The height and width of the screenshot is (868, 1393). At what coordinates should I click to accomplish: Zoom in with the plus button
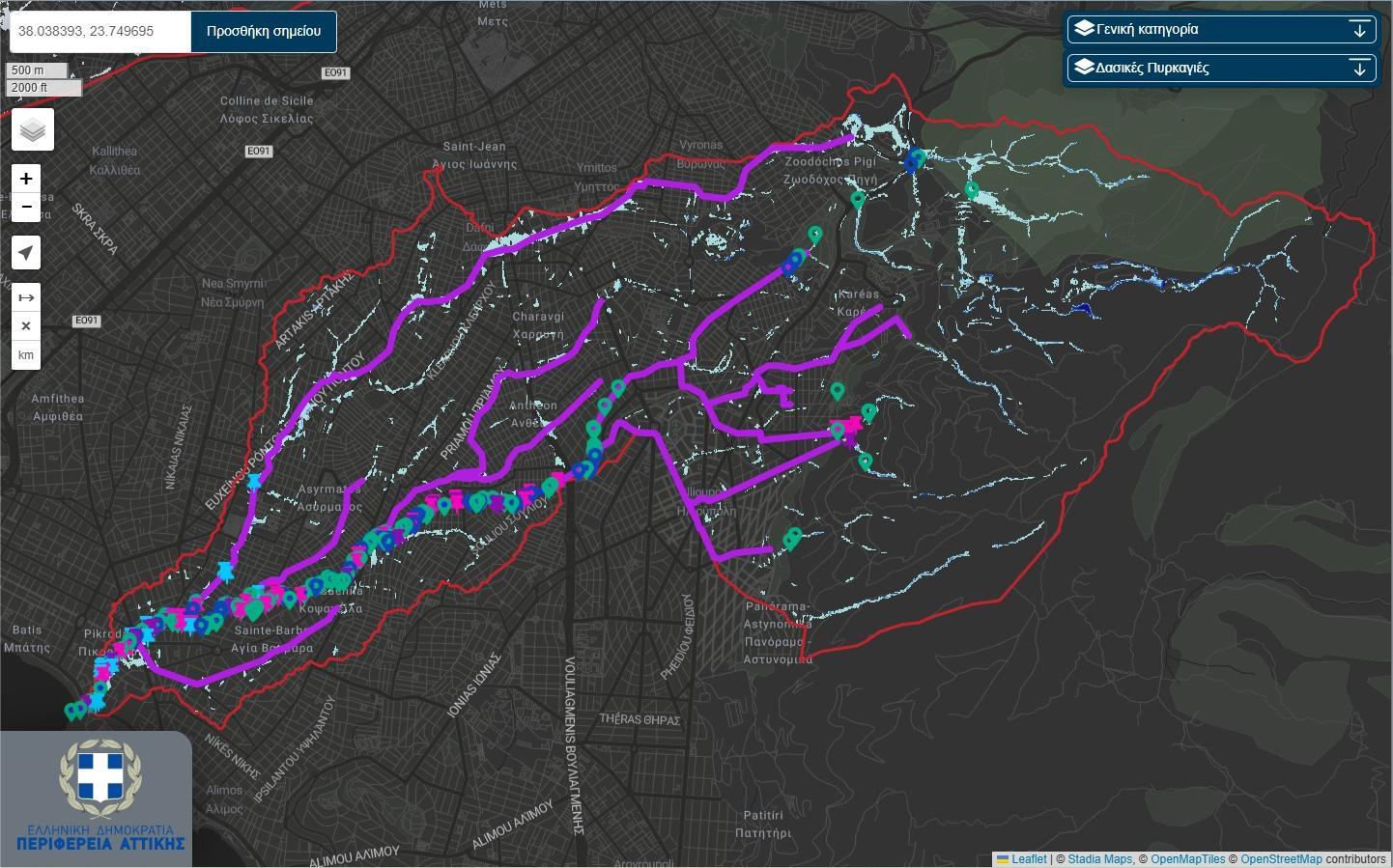coord(26,179)
